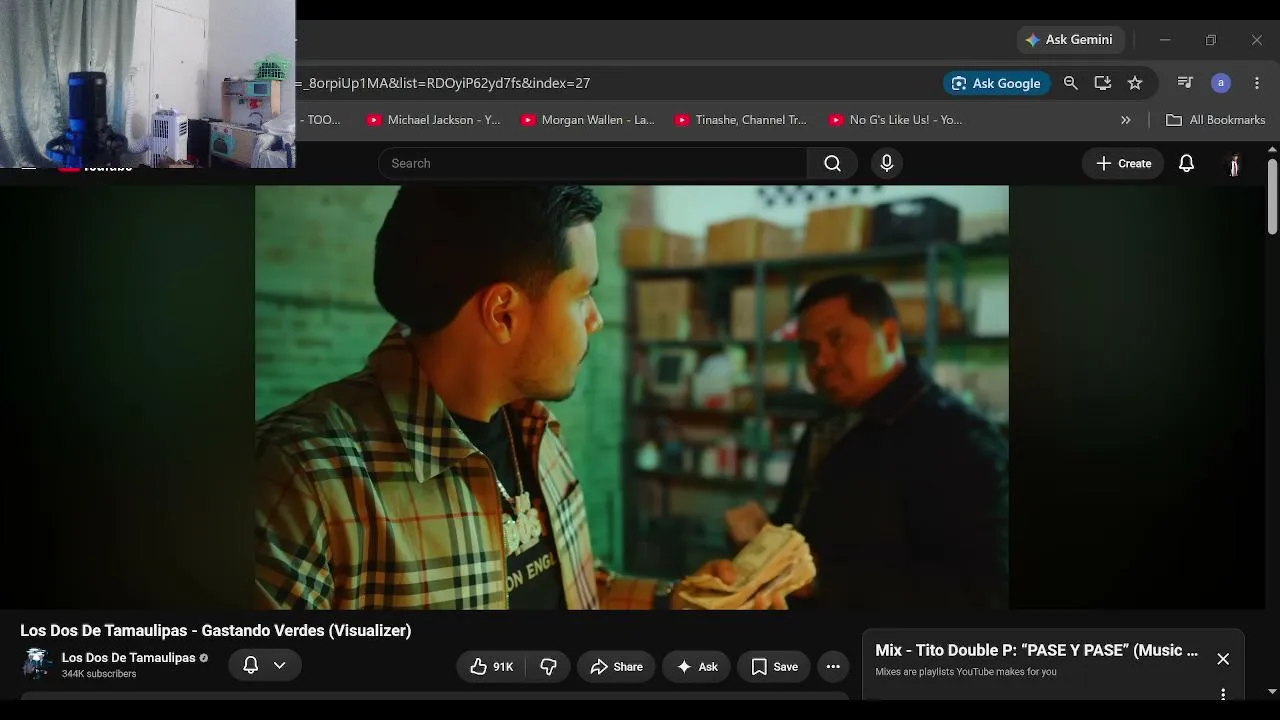Open the Los Dos De Tamaulipas channel avatar
This screenshot has height=720, width=1280.
[x=37, y=664]
